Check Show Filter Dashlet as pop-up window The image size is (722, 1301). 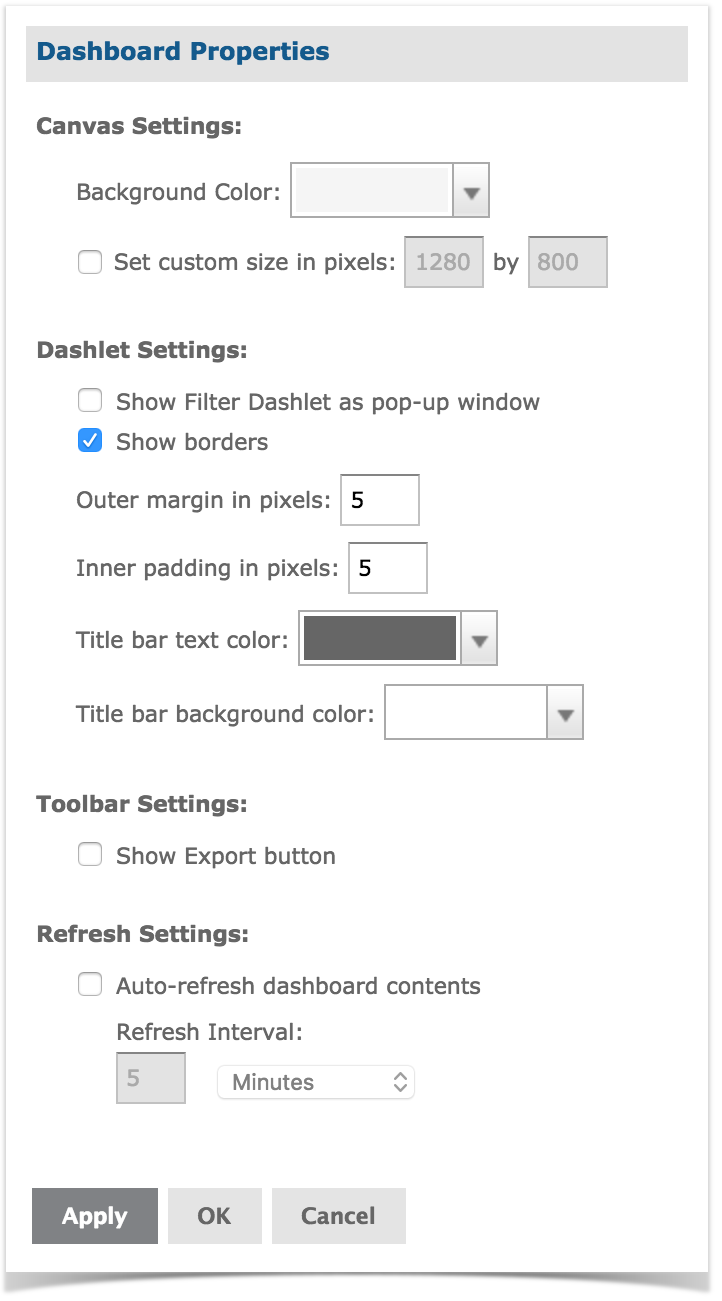pyautogui.click(x=90, y=401)
